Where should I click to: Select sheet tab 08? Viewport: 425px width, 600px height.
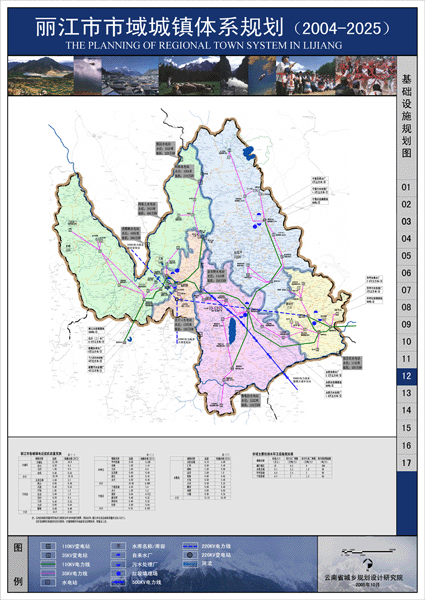406,307
